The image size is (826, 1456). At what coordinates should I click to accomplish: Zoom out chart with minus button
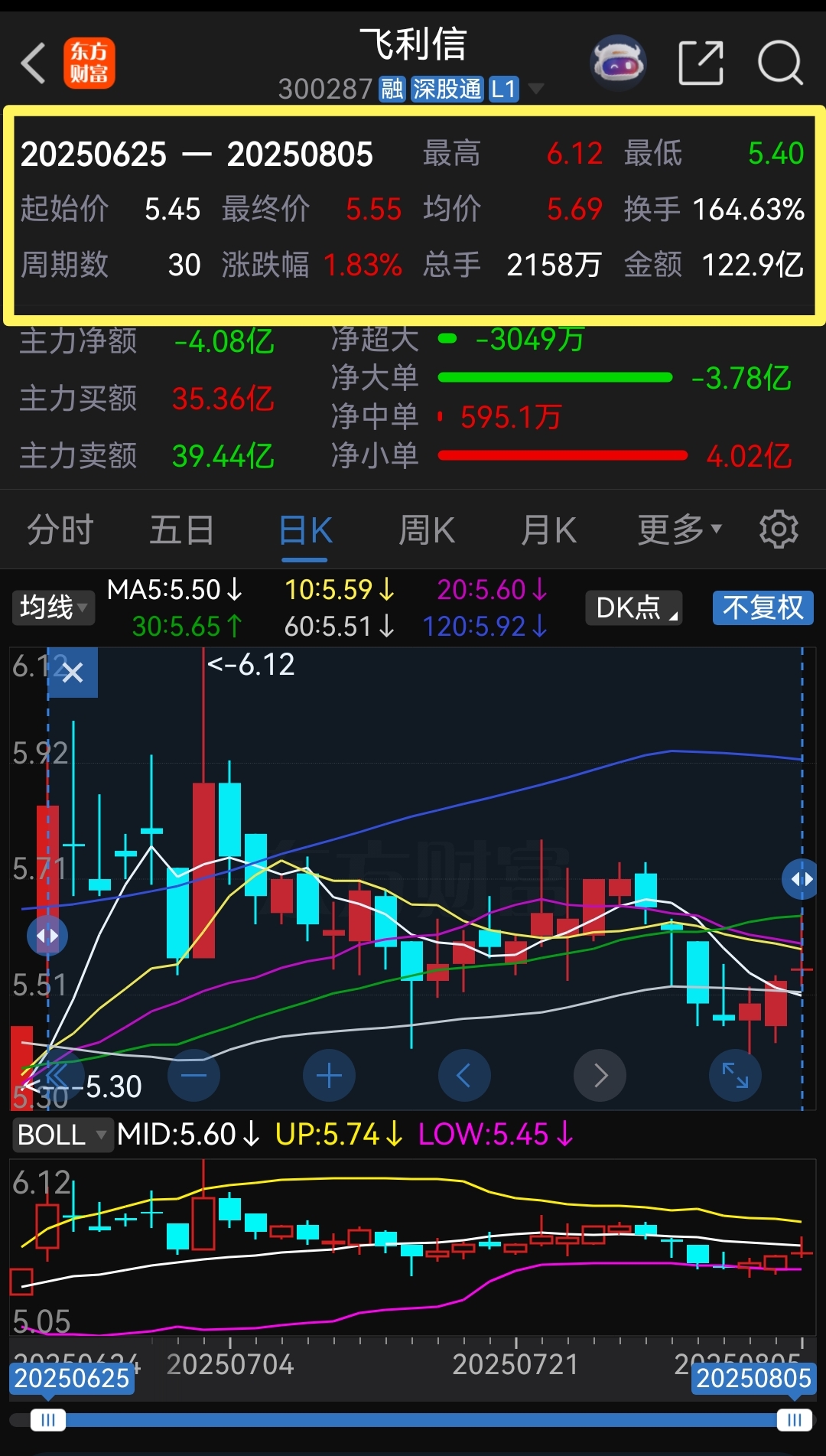pos(193,1075)
